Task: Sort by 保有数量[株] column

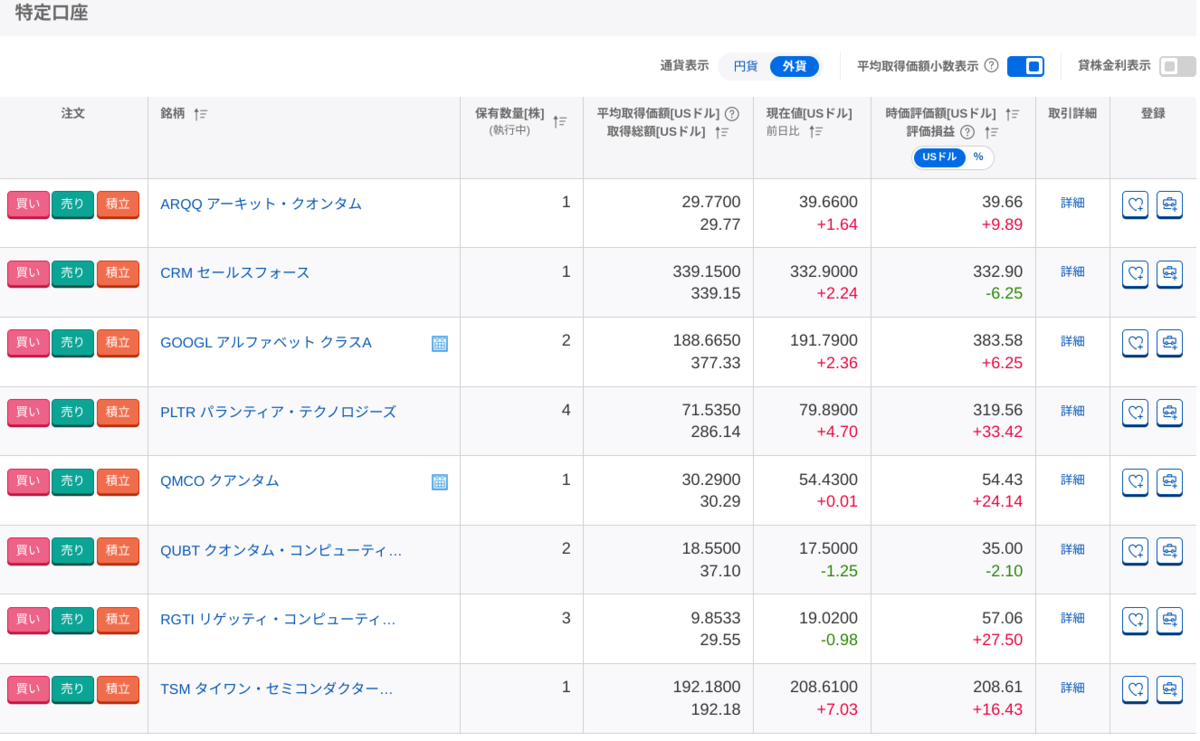Action: [560, 121]
